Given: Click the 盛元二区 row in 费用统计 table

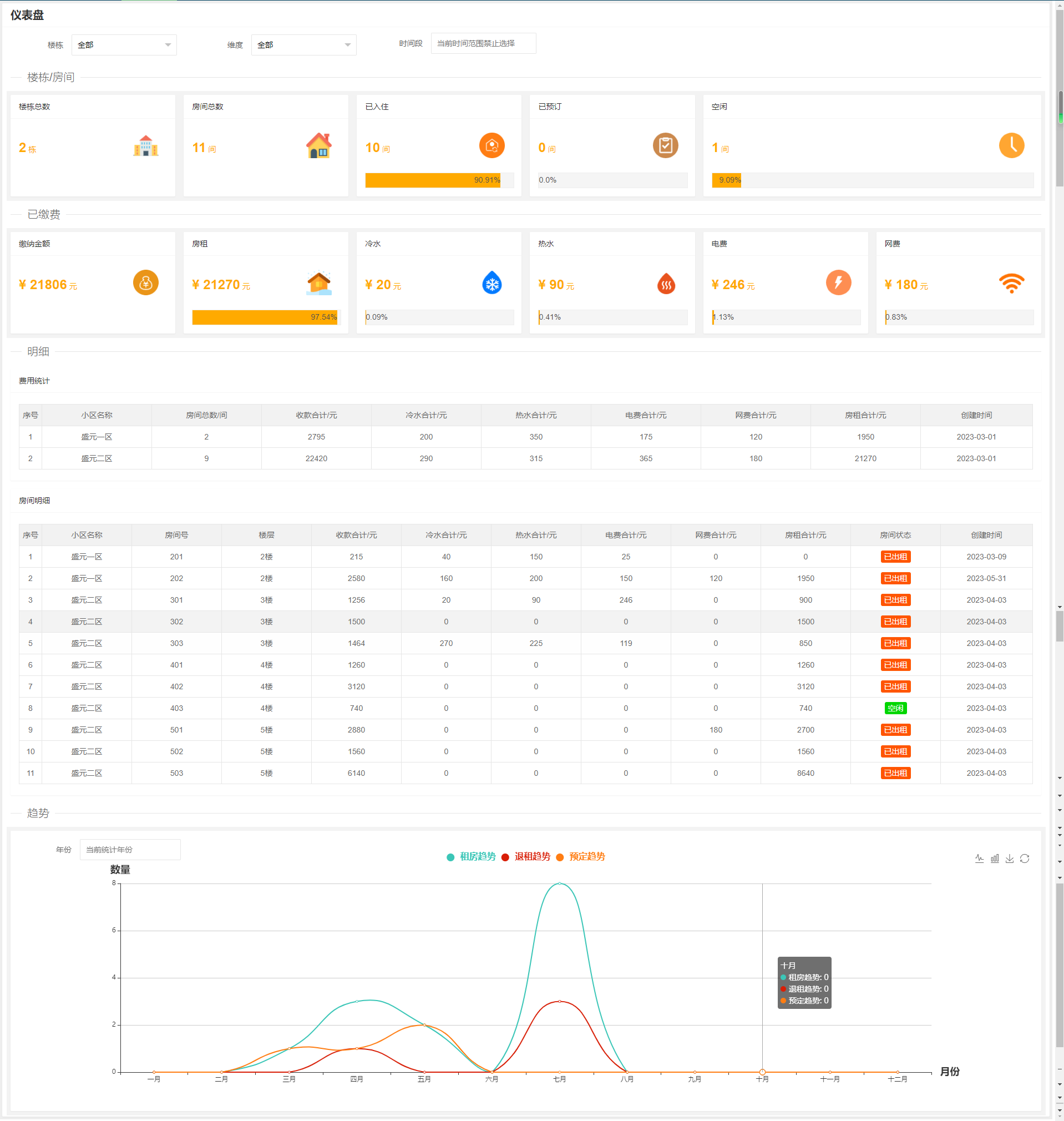Looking at the screenshot, I should pyautogui.click(x=526, y=458).
